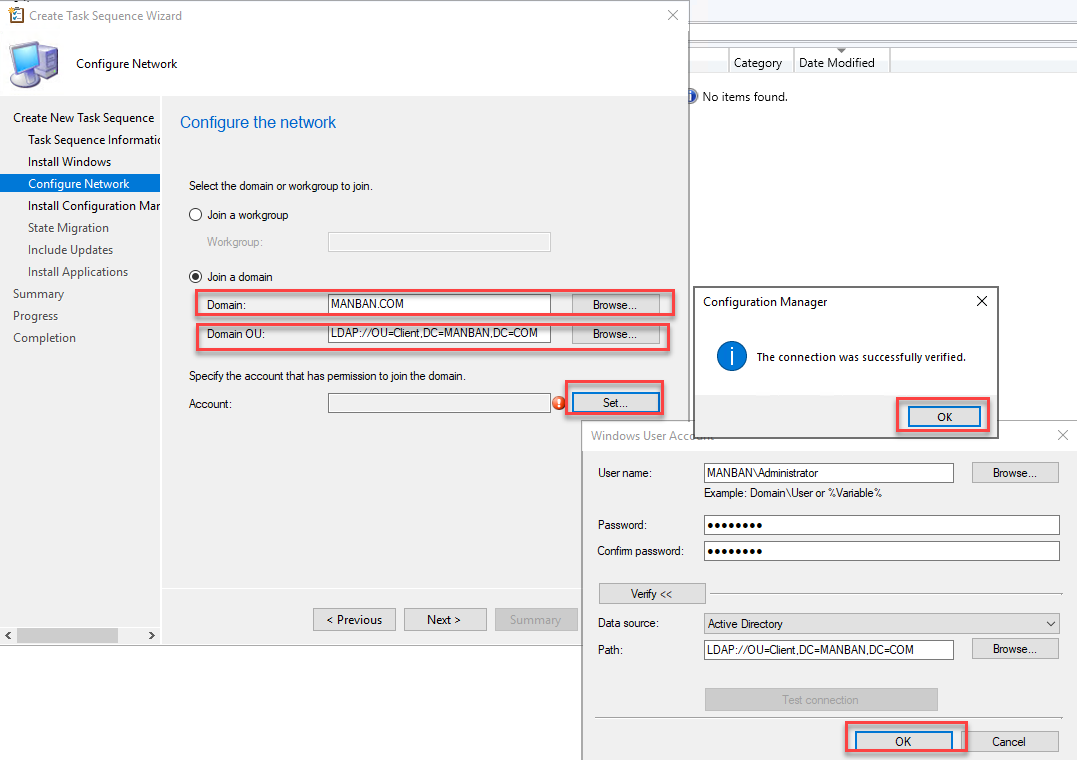Select the "Join a workgroup" radio button
The height and width of the screenshot is (760, 1077).
[195, 214]
